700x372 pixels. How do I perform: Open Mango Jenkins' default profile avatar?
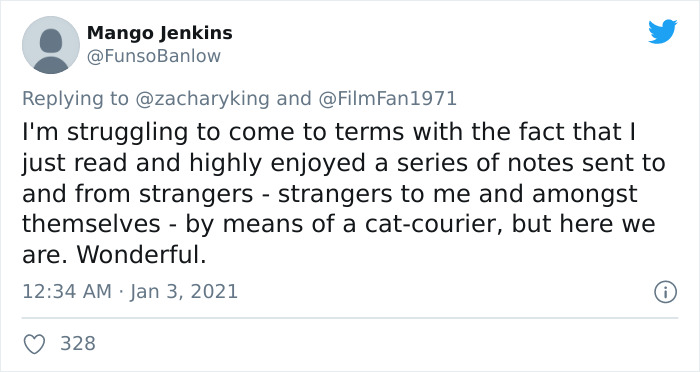[x=51, y=45]
